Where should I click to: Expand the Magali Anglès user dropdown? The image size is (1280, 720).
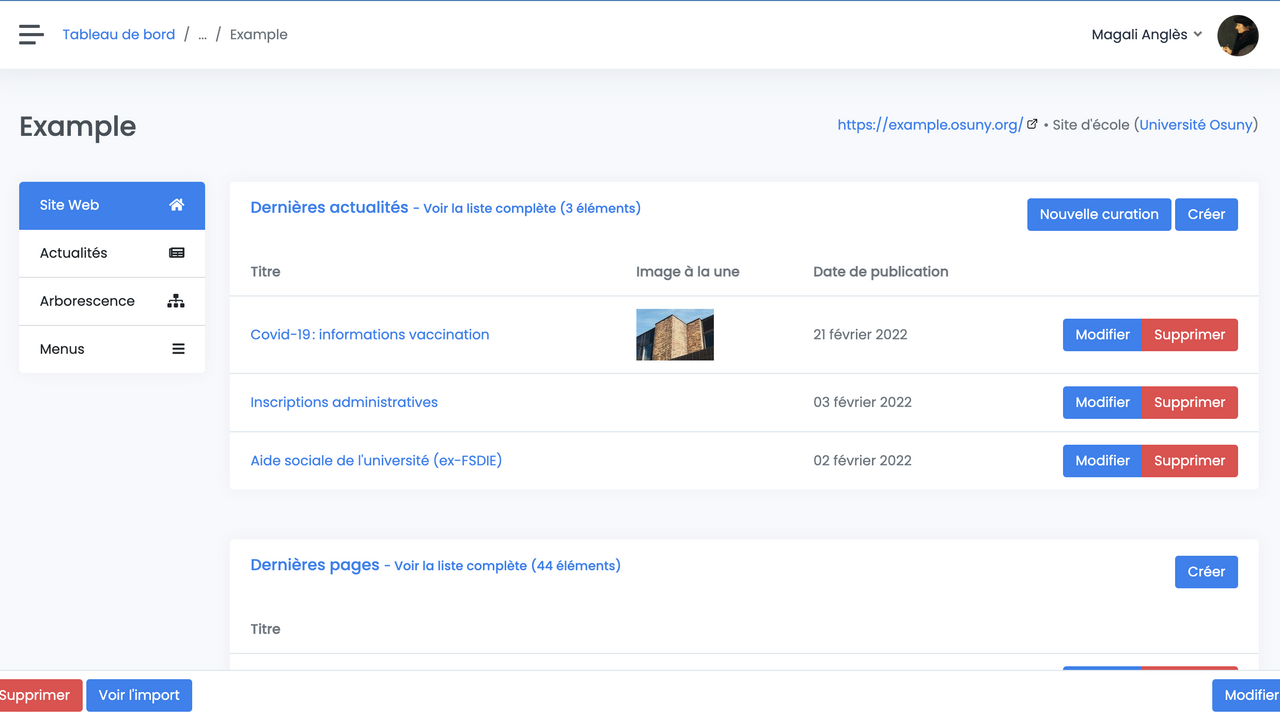1146,35
